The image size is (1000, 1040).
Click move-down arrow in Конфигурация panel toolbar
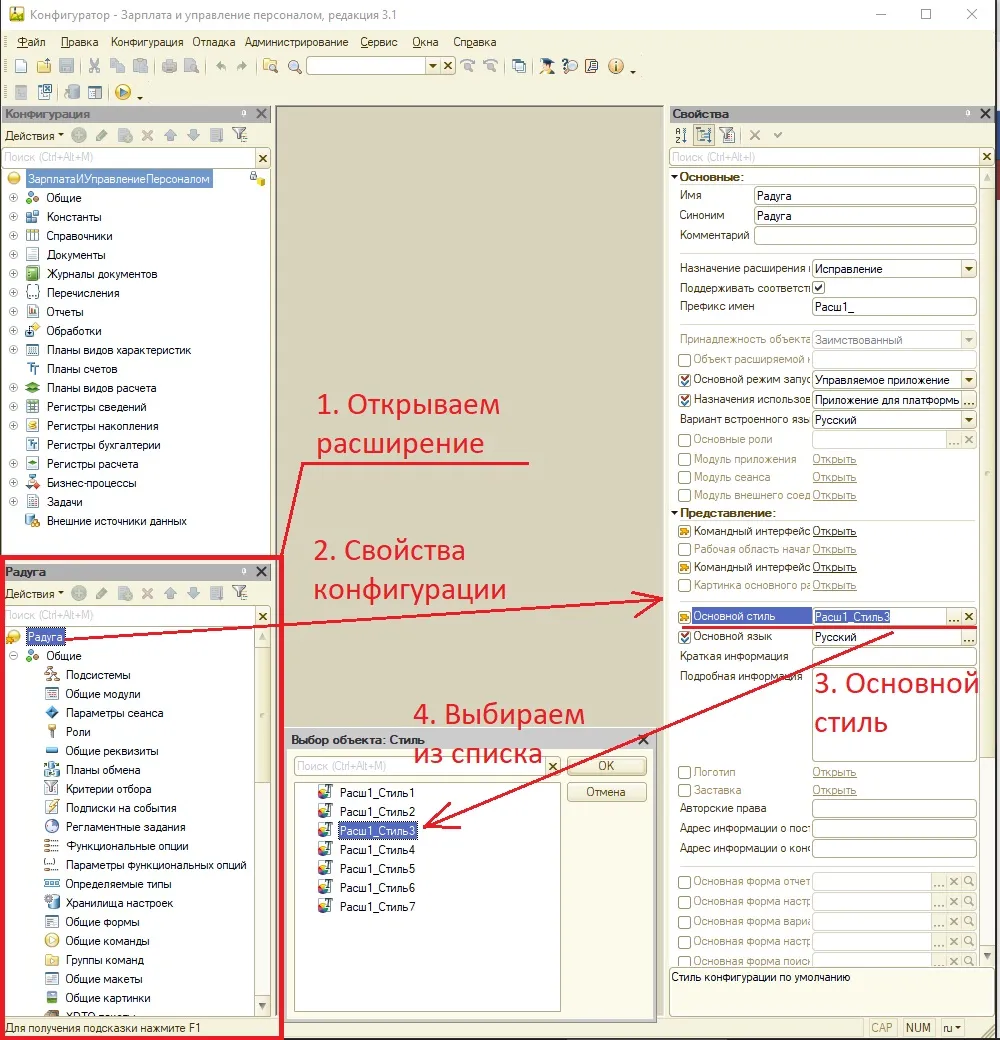coord(194,135)
